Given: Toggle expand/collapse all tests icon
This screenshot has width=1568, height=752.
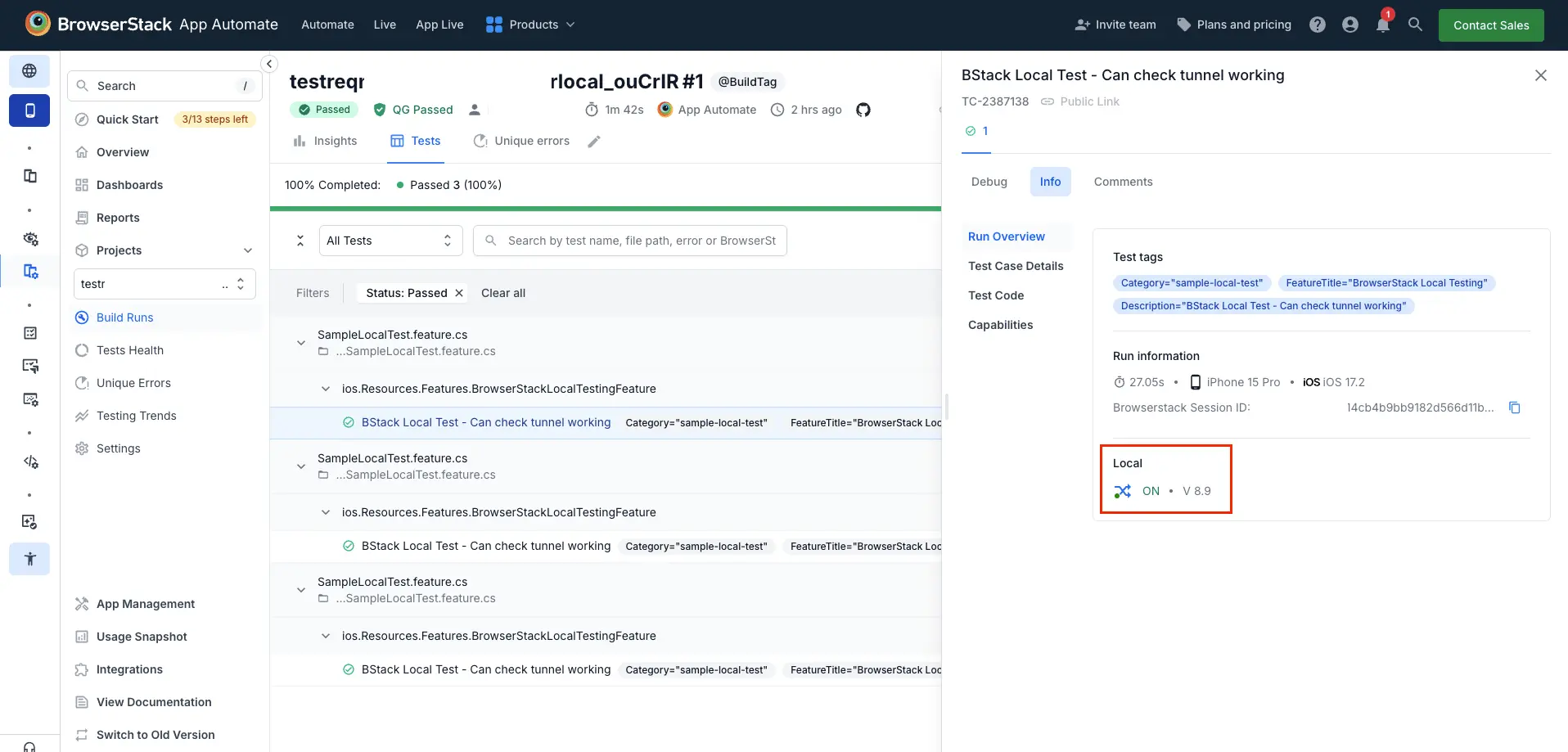Looking at the screenshot, I should (x=300, y=240).
